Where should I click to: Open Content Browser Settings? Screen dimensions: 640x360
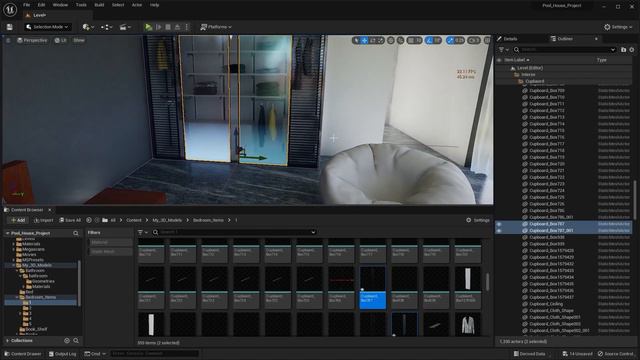tap(478, 220)
